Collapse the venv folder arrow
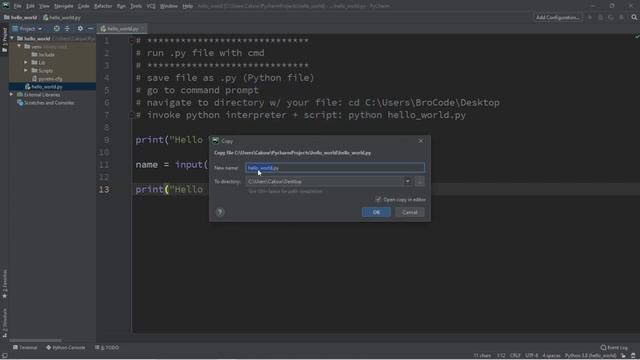The width and height of the screenshot is (640, 360). click(19, 47)
